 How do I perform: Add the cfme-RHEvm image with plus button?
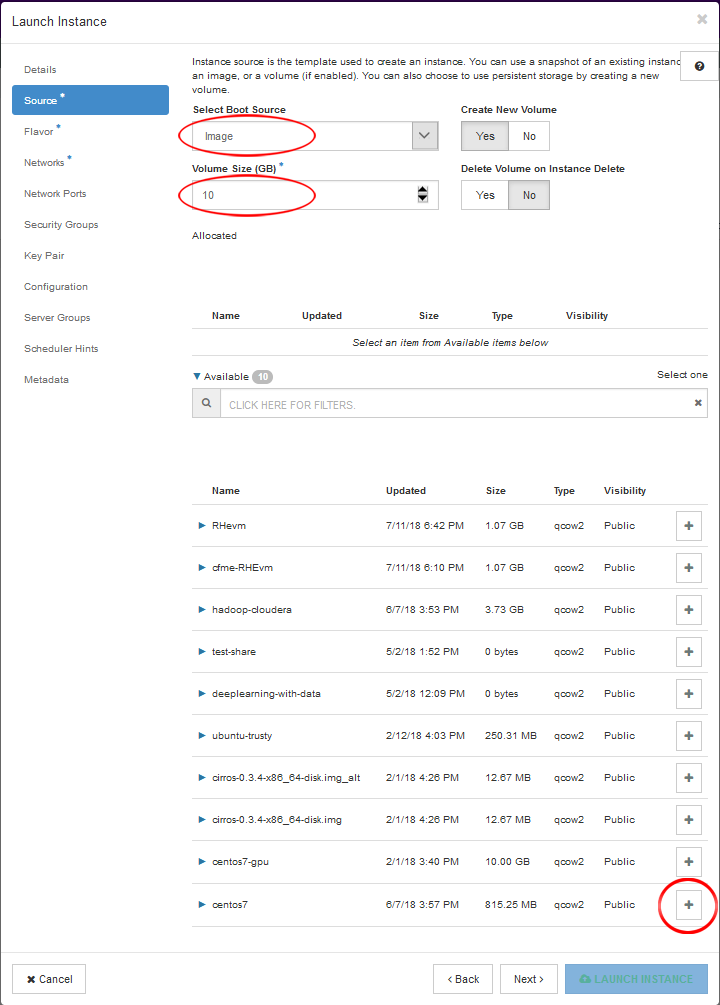pos(689,568)
